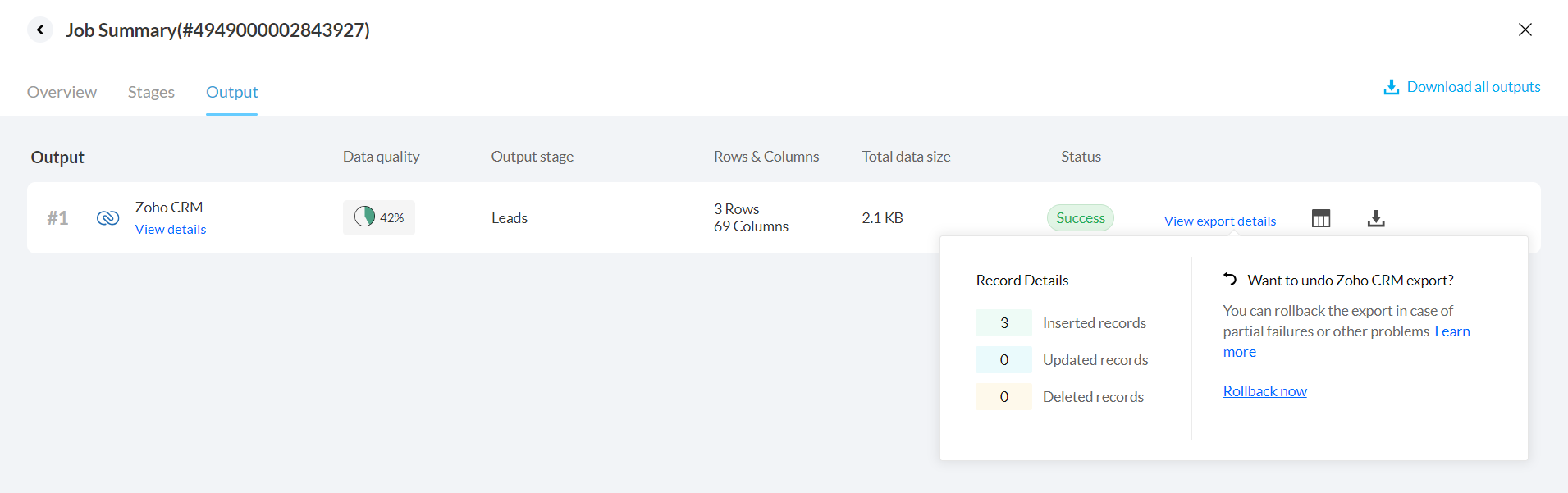Click the updated records count 0
This screenshot has height=493, width=1568.
coord(1003,360)
